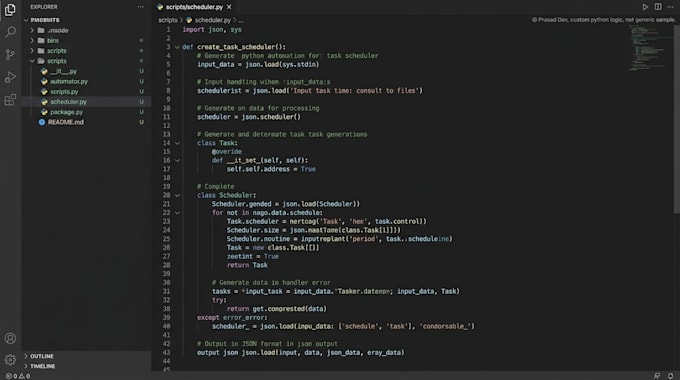Click line number 24 in the gutter
680x380 pixels.
tap(167, 230)
